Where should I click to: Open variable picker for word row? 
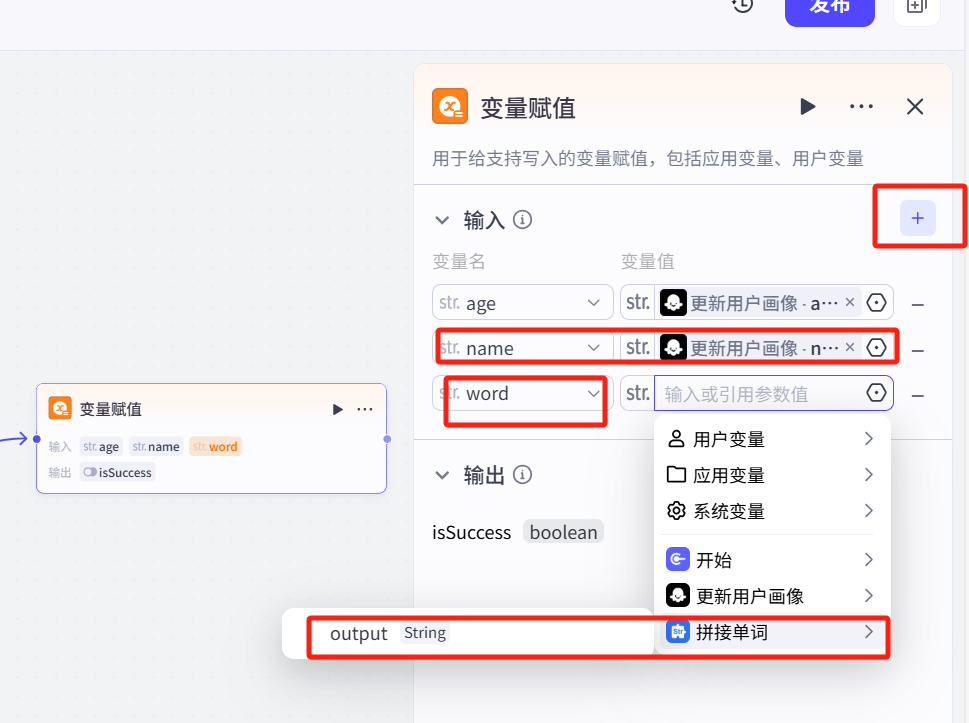click(876, 392)
